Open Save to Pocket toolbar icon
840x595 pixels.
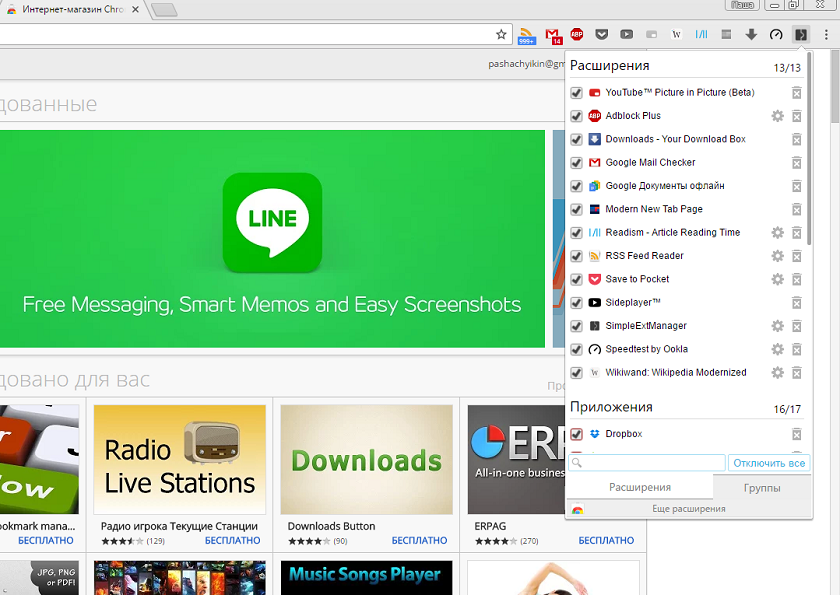pos(602,34)
